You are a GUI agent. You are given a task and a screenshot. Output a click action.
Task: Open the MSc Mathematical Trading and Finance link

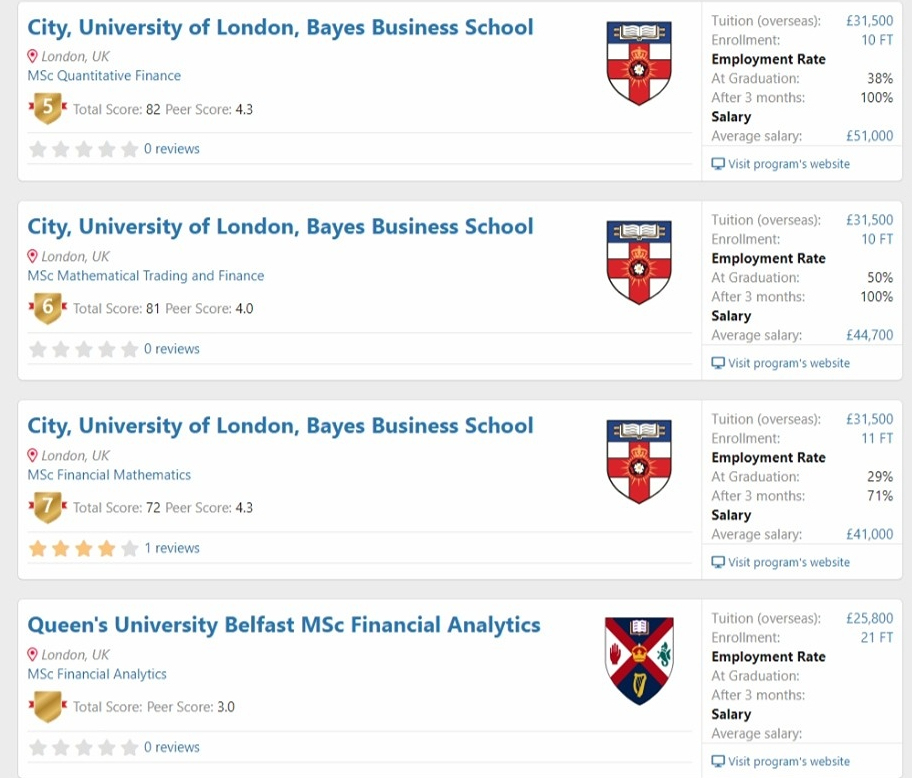click(x=146, y=276)
